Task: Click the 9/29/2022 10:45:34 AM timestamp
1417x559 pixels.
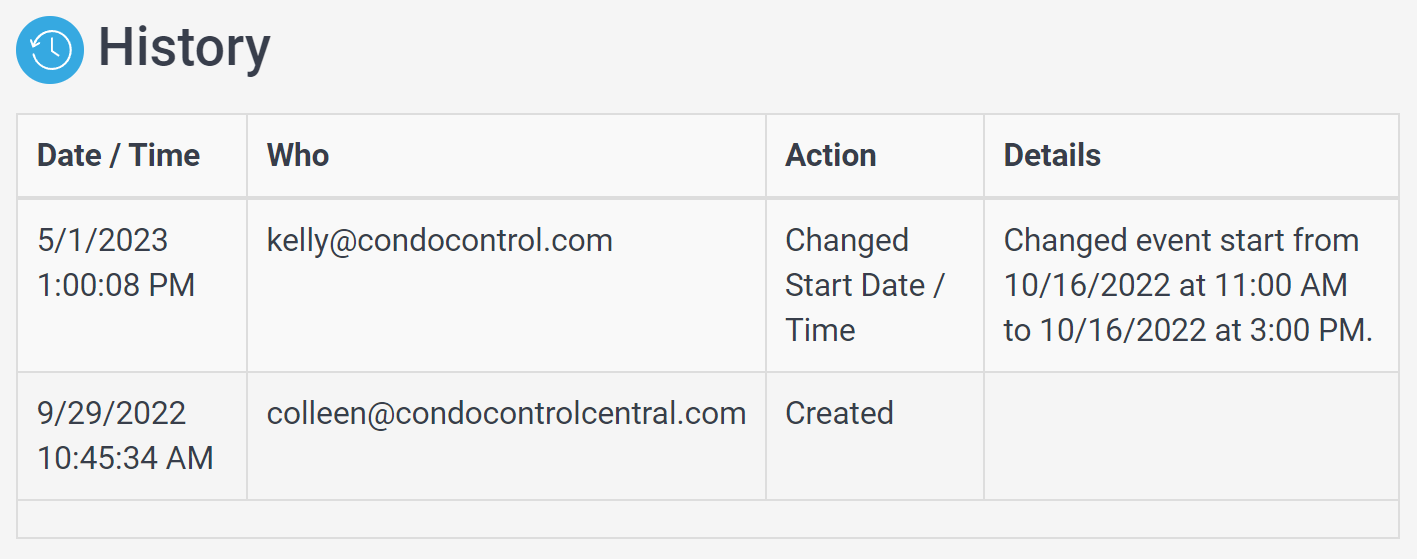Action: [125, 436]
